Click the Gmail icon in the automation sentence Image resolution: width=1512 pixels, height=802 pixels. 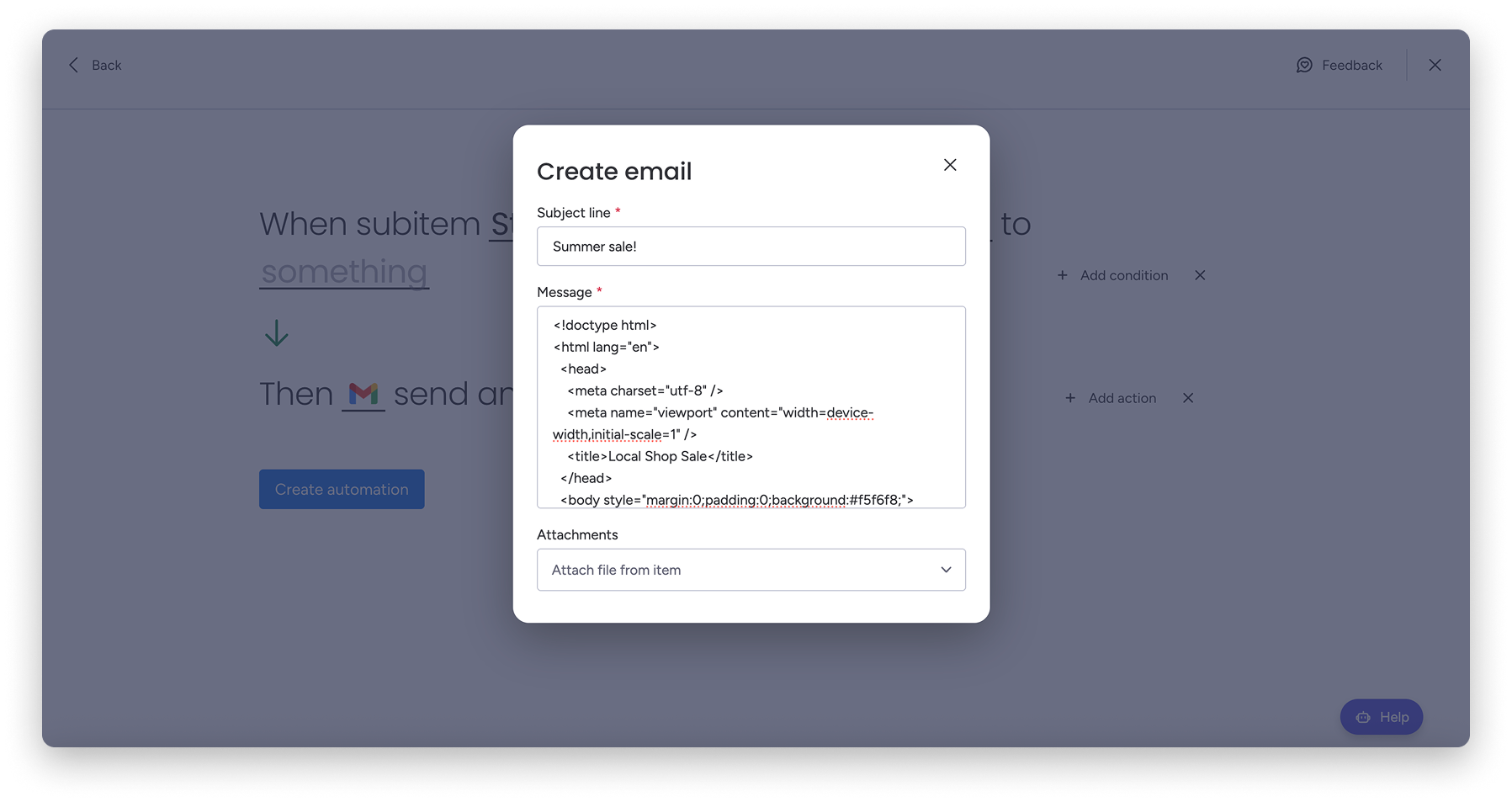pyautogui.click(x=363, y=392)
